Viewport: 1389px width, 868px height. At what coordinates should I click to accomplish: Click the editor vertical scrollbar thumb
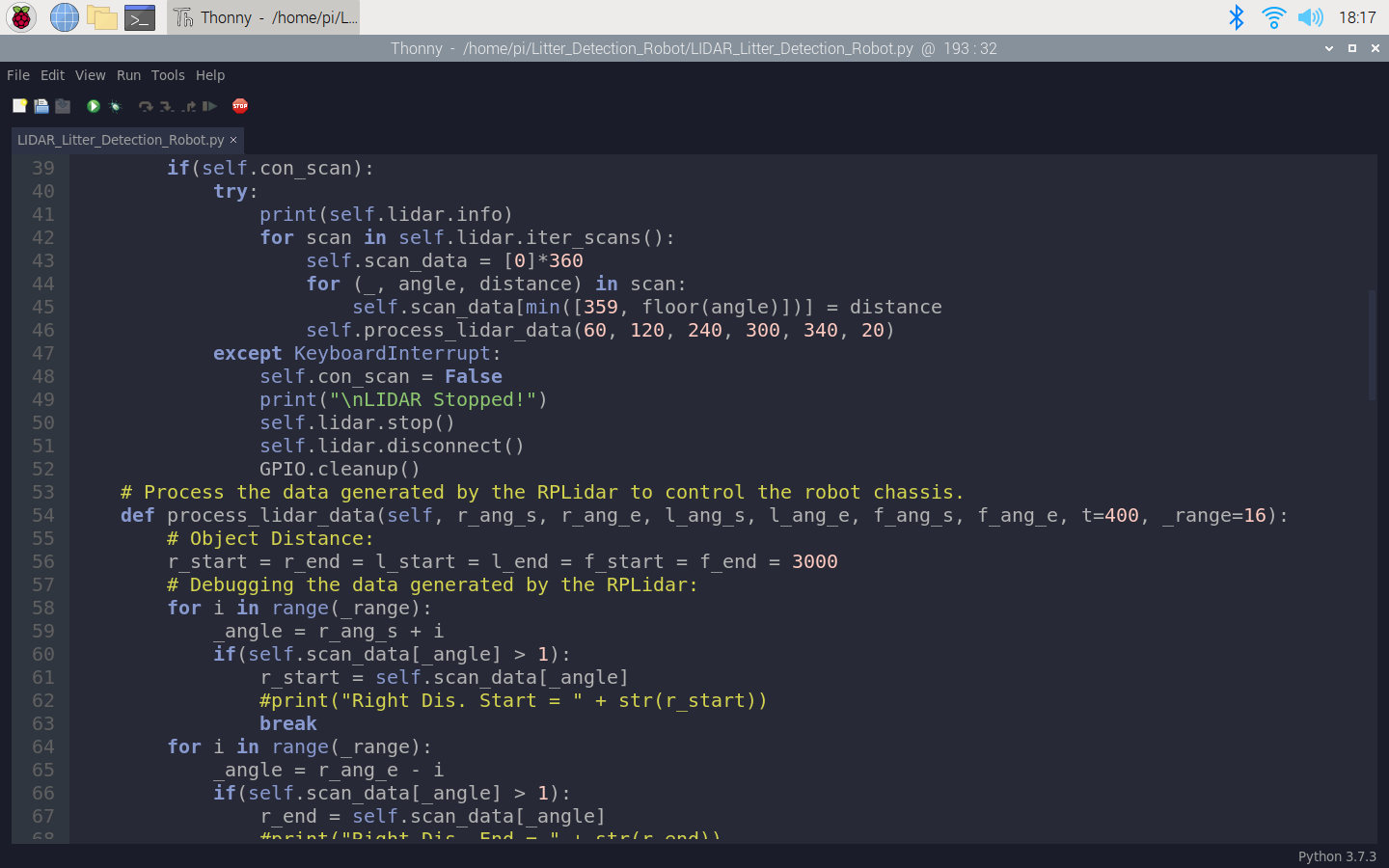tap(1372, 344)
